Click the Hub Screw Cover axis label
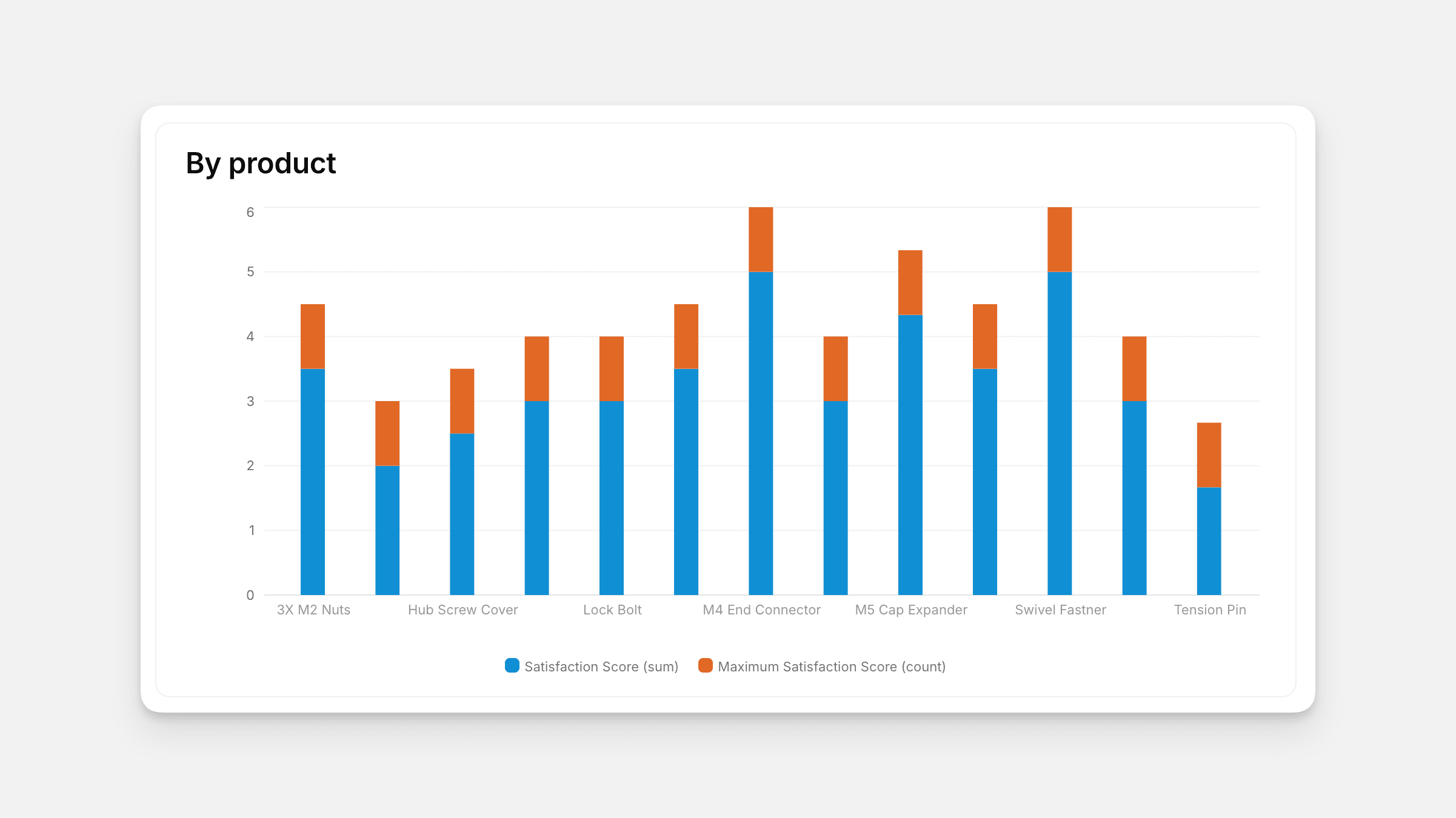This screenshot has height=818, width=1456. point(463,610)
